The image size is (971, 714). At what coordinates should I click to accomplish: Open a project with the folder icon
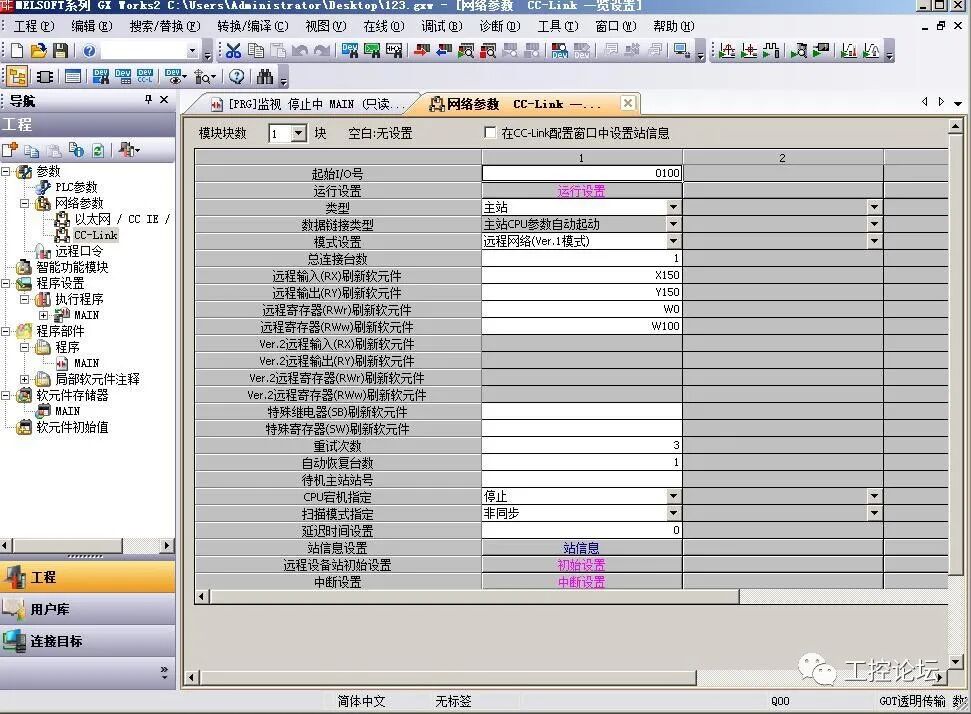38,51
